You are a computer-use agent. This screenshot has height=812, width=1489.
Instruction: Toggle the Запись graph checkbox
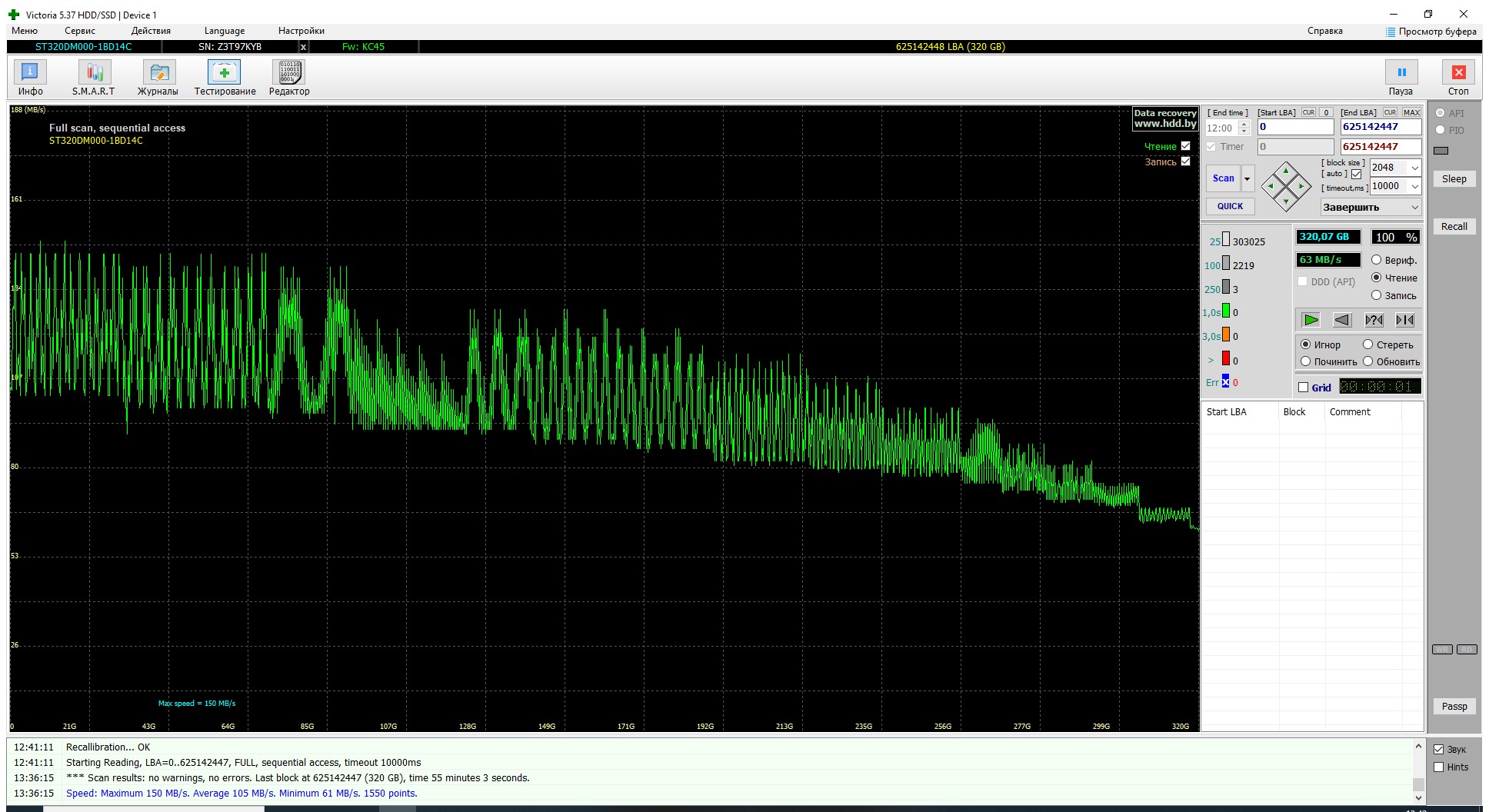click(1185, 161)
